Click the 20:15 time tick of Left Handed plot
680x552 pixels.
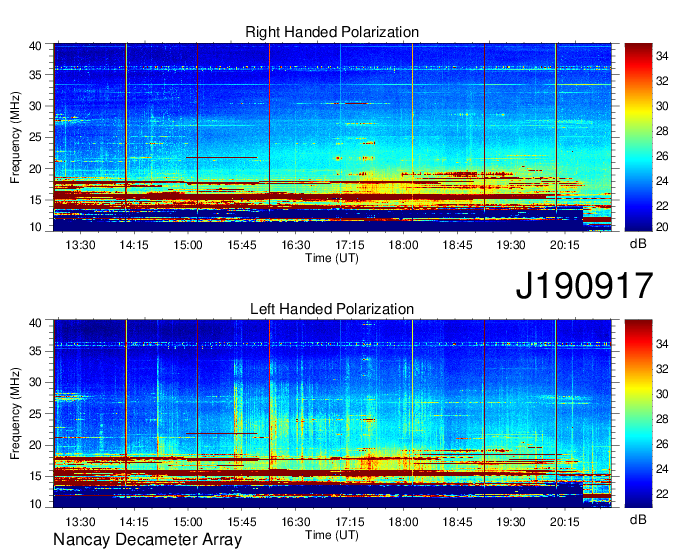[x=565, y=522]
